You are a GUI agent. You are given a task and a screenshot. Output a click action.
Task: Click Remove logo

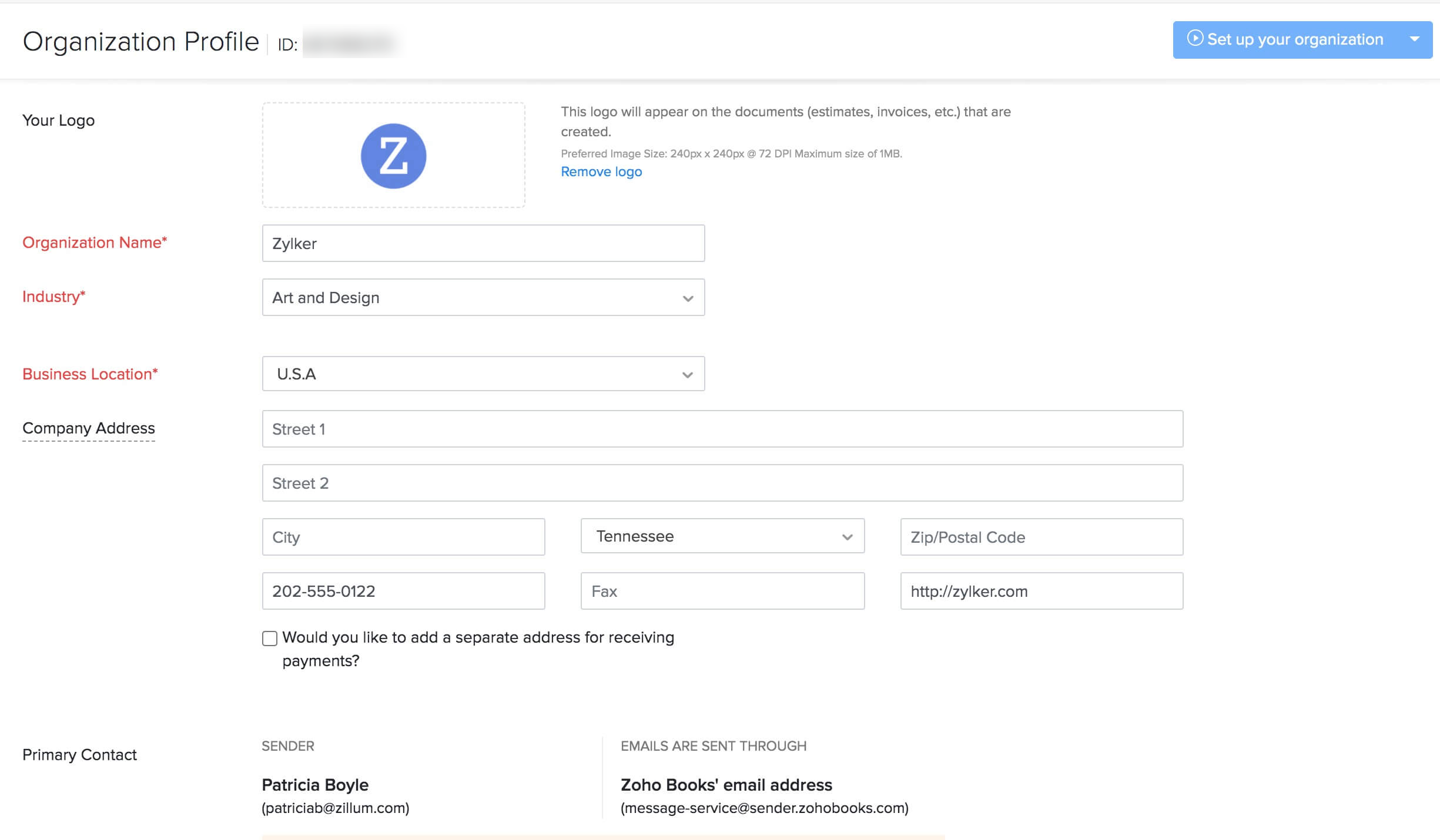pos(601,172)
